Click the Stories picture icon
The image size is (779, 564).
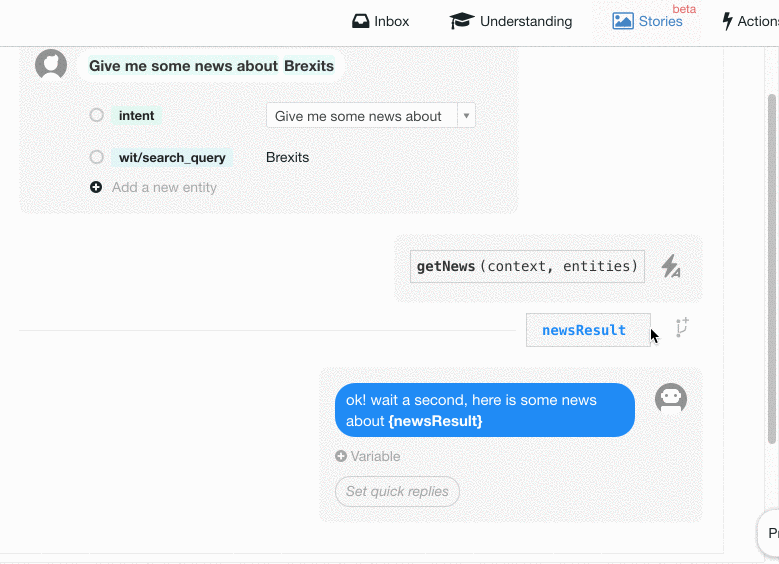[623, 21]
